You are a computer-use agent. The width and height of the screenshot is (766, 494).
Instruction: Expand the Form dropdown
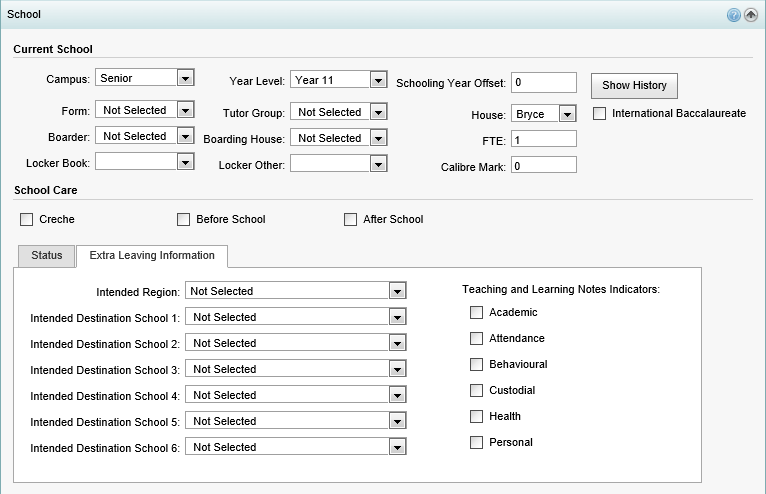(145, 110)
